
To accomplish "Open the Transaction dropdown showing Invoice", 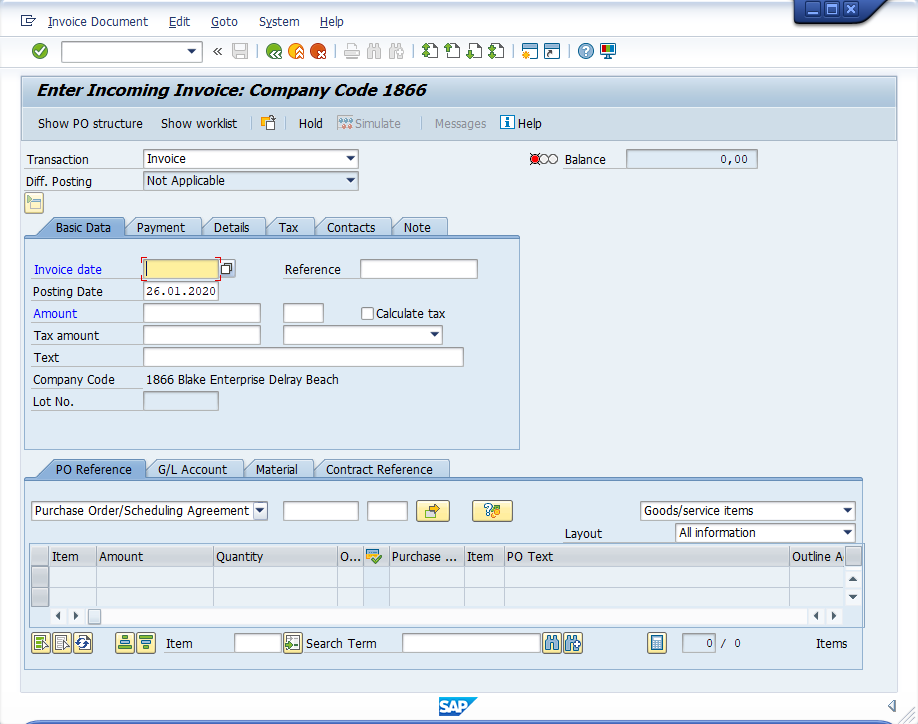I will [x=350, y=158].
